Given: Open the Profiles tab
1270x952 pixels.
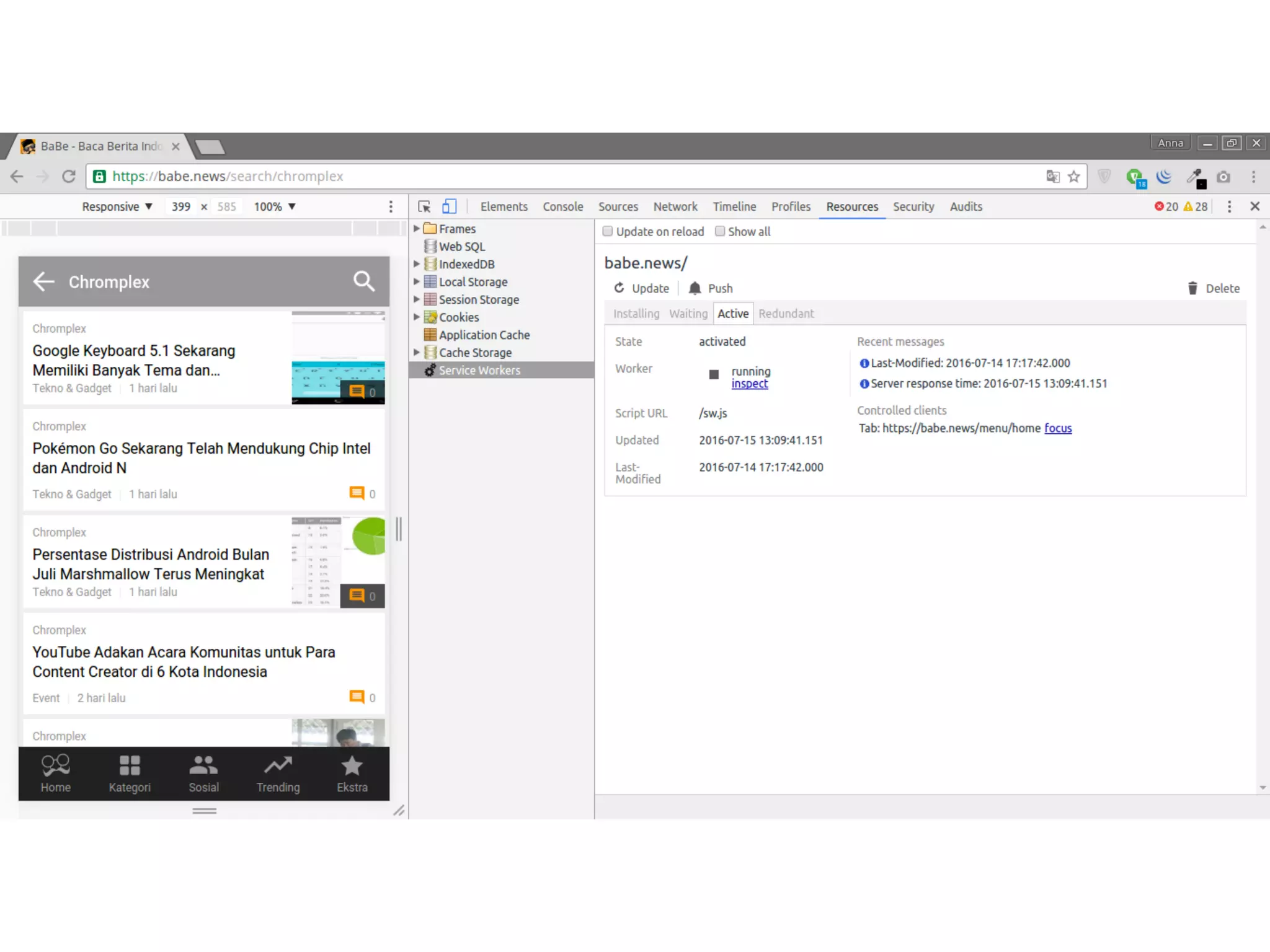Looking at the screenshot, I should pyautogui.click(x=791, y=206).
